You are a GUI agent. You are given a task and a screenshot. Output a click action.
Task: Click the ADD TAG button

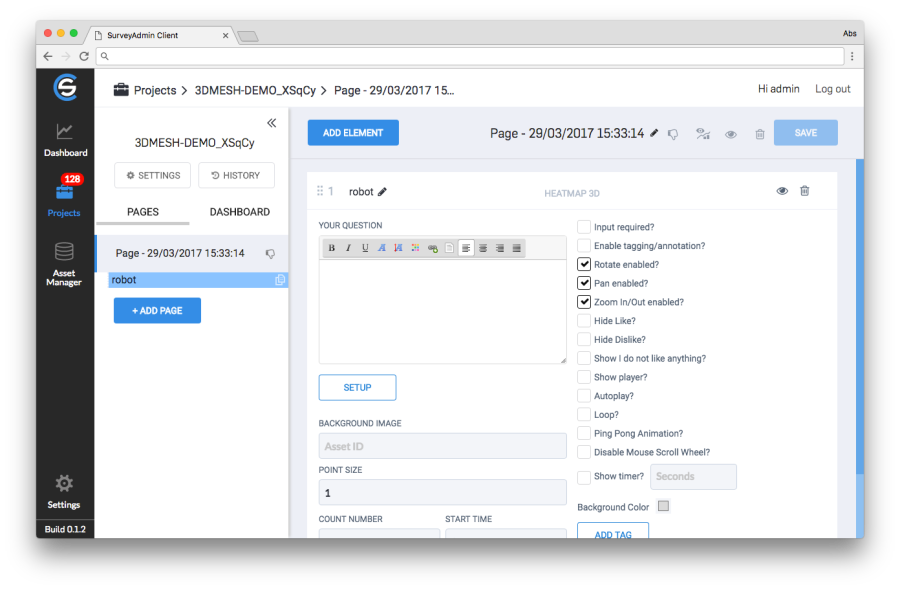click(x=613, y=531)
